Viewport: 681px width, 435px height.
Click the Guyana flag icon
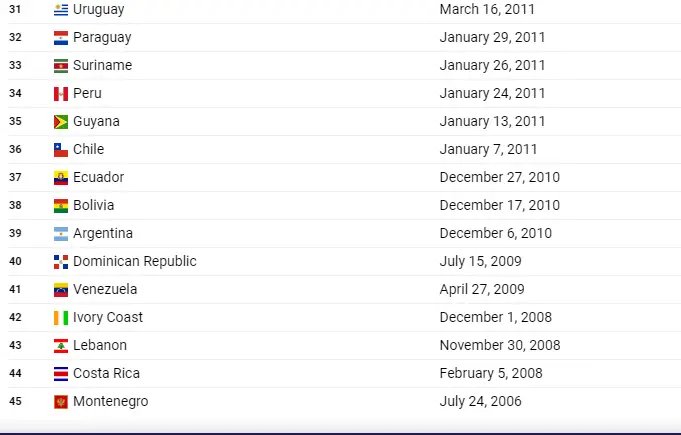[61, 122]
